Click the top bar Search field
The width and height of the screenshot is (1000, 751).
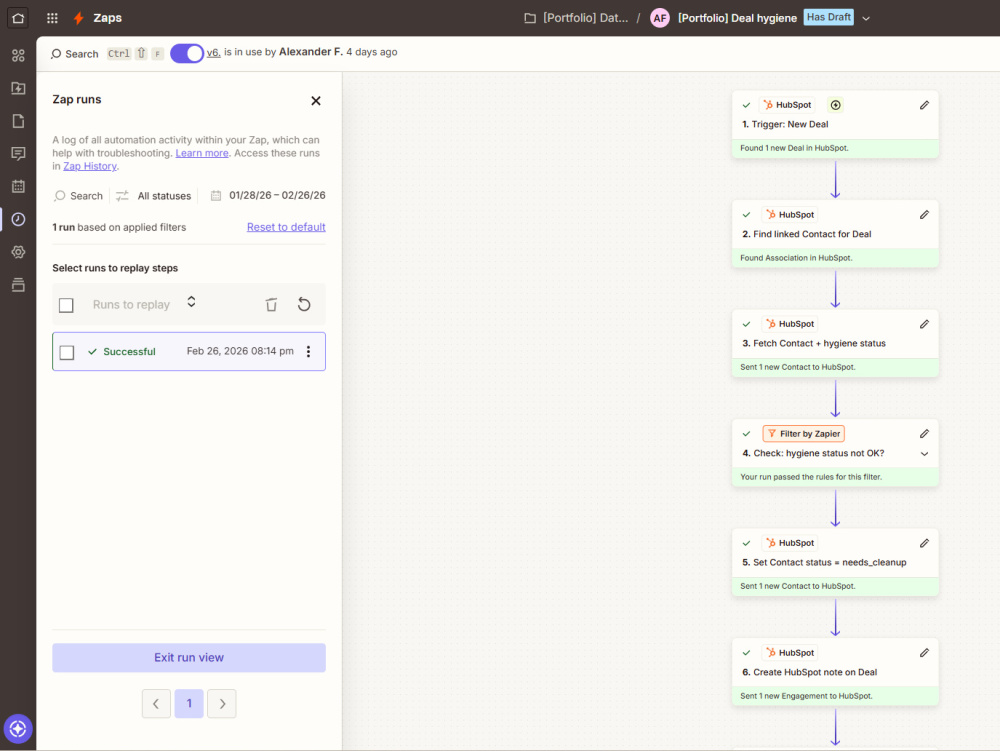(x=75, y=54)
